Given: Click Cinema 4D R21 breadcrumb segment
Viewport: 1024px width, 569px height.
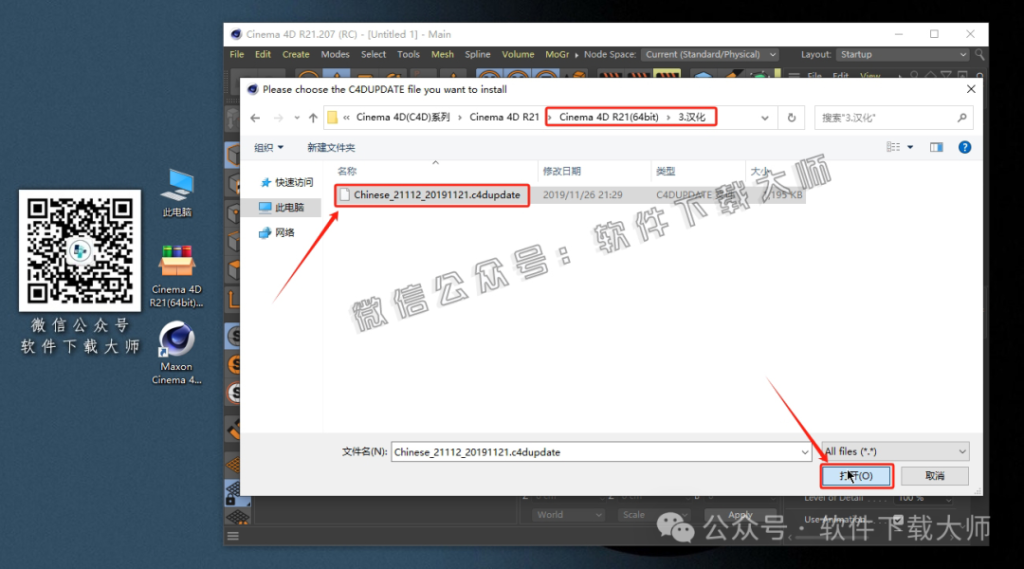Looking at the screenshot, I should point(504,117).
